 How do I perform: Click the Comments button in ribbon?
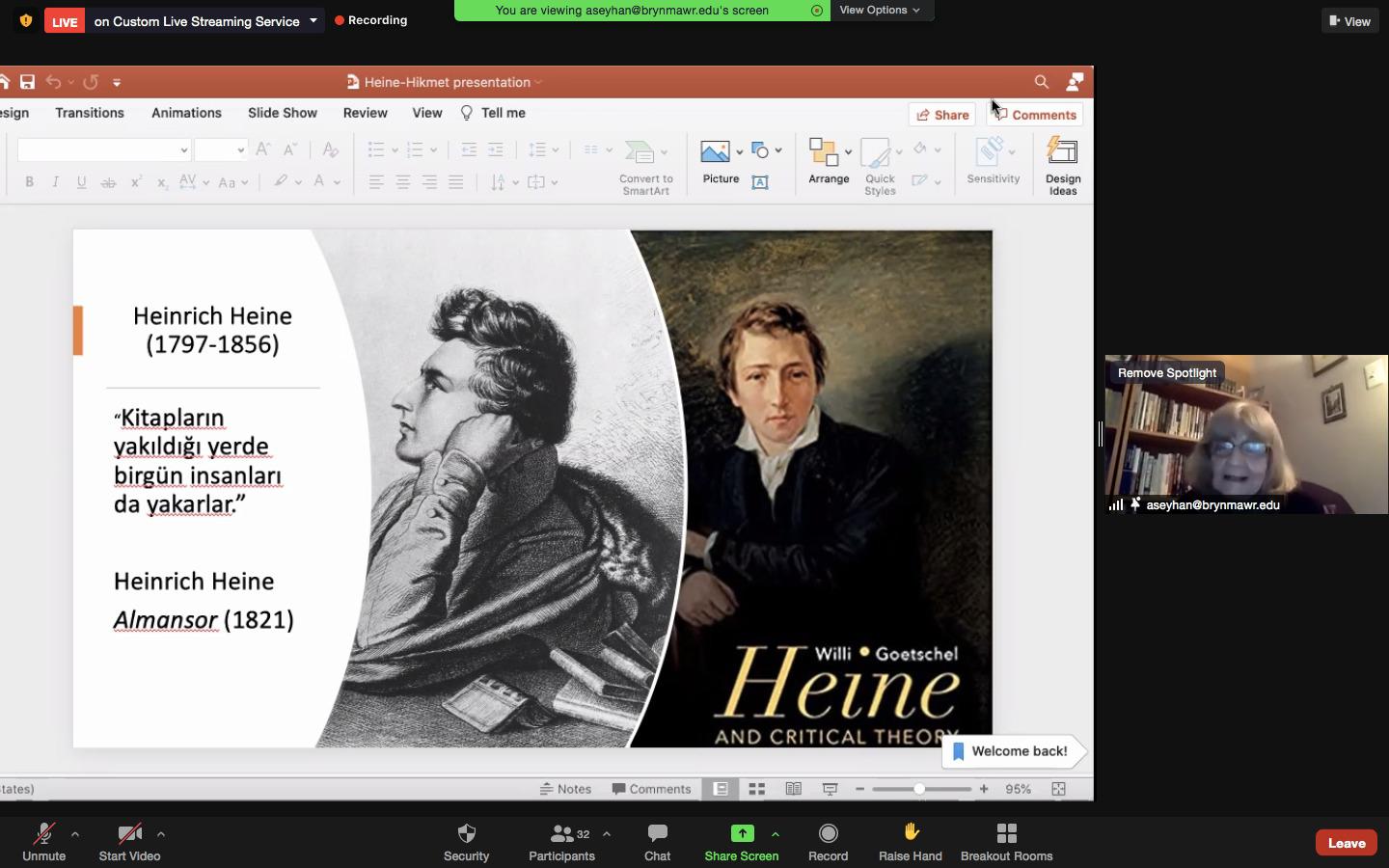coord(1035,115)
